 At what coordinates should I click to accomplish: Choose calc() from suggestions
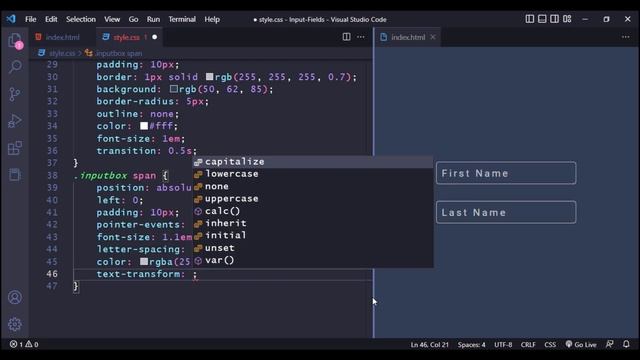(313, 211)
